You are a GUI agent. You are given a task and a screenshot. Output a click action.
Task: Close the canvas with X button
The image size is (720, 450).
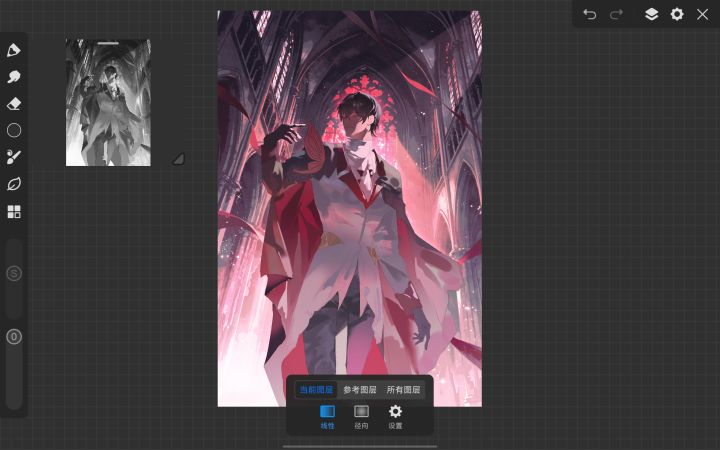703,14
